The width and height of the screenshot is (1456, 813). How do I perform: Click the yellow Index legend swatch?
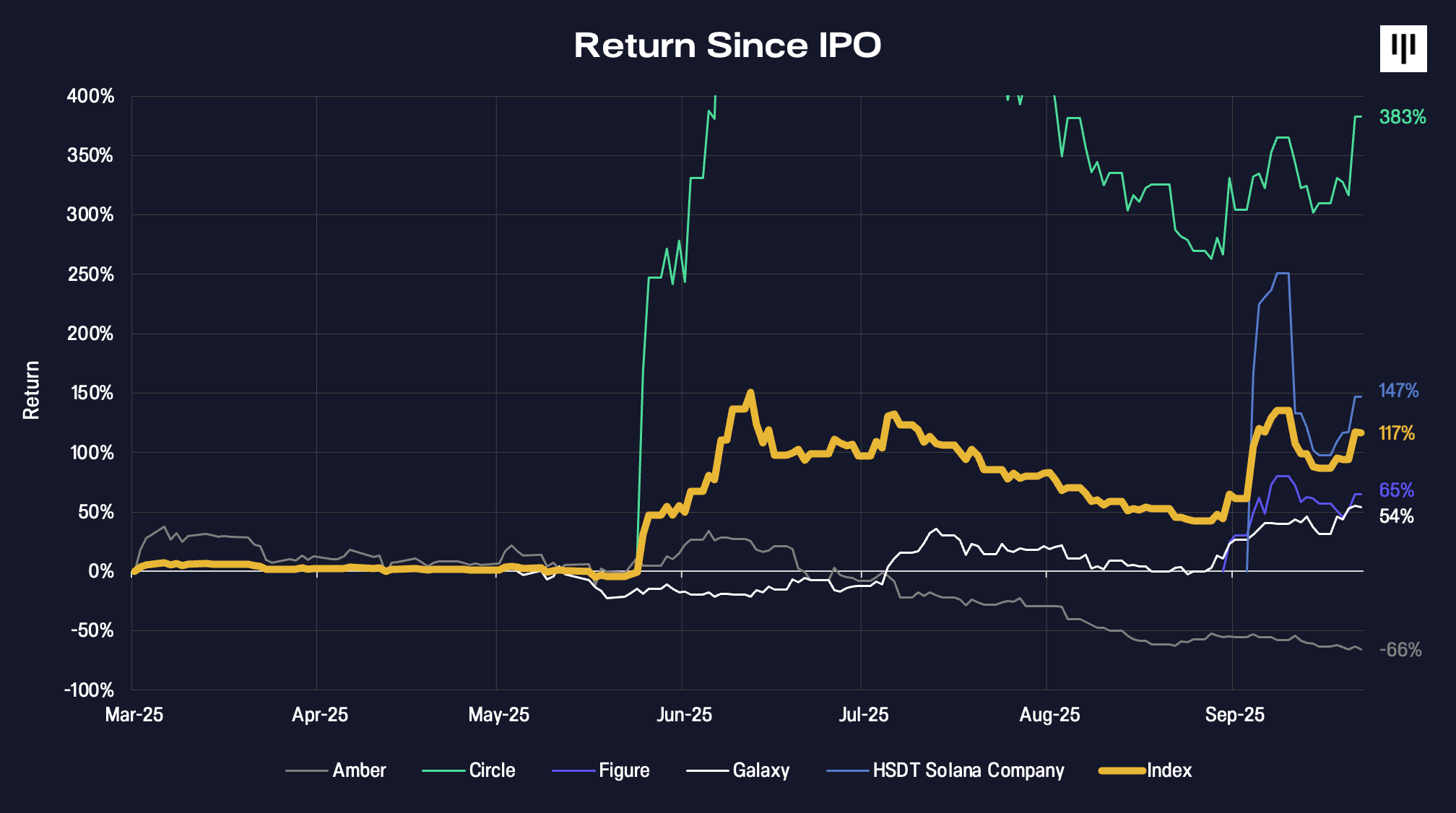point(1121,770)
